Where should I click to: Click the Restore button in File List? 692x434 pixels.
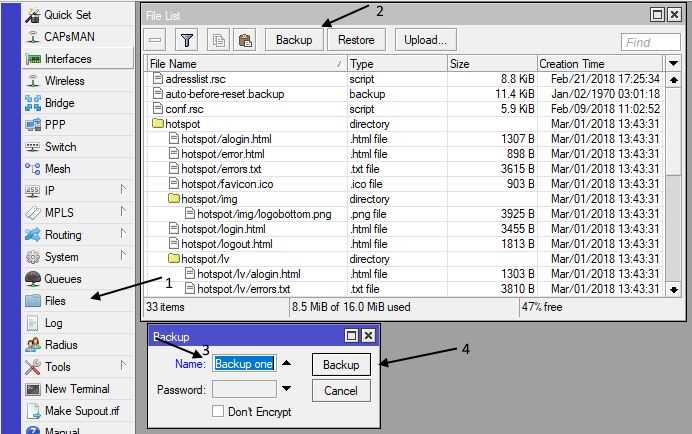coord(356,40)
